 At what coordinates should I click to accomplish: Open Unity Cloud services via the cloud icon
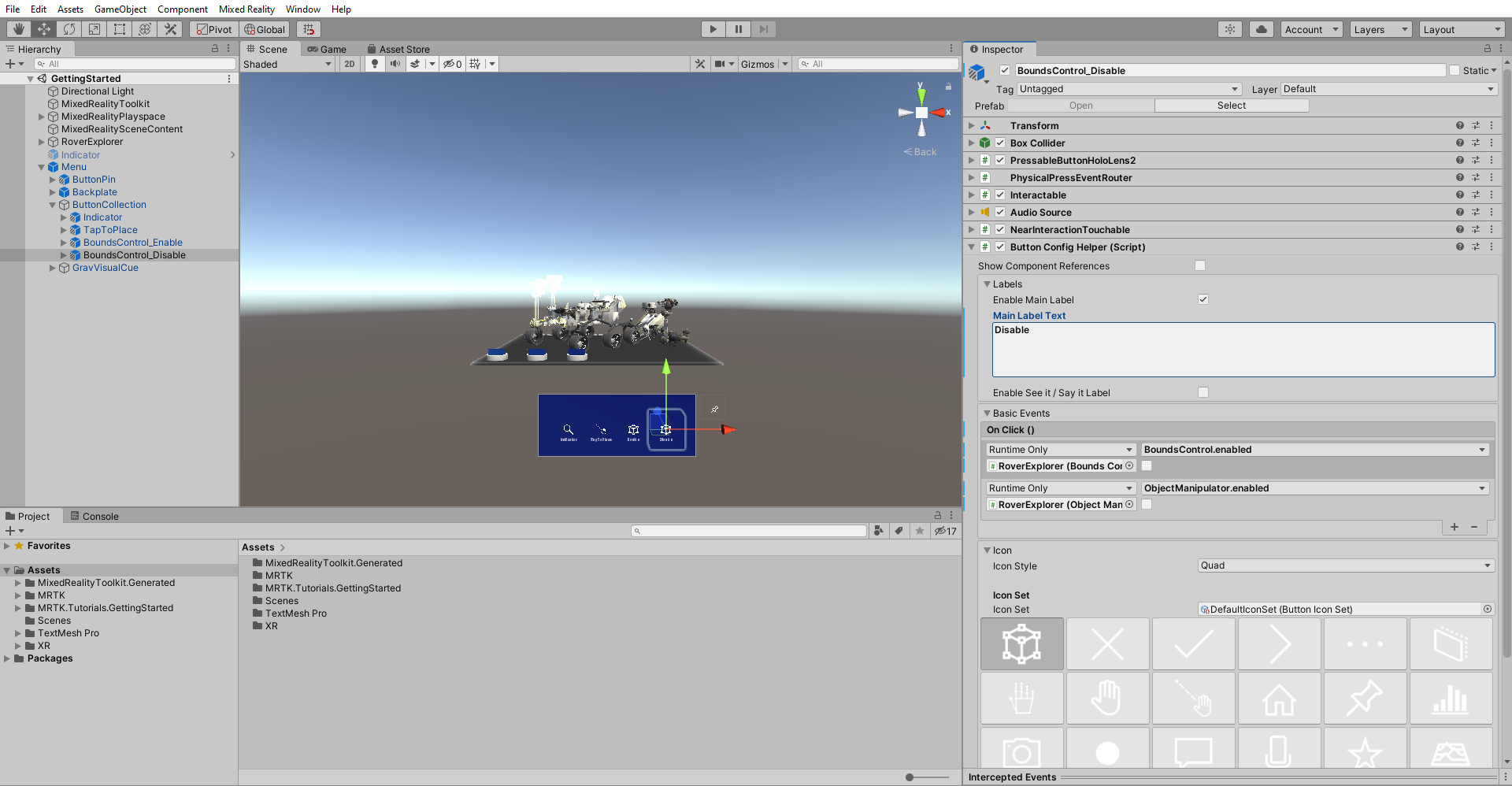click(1261, 29)
